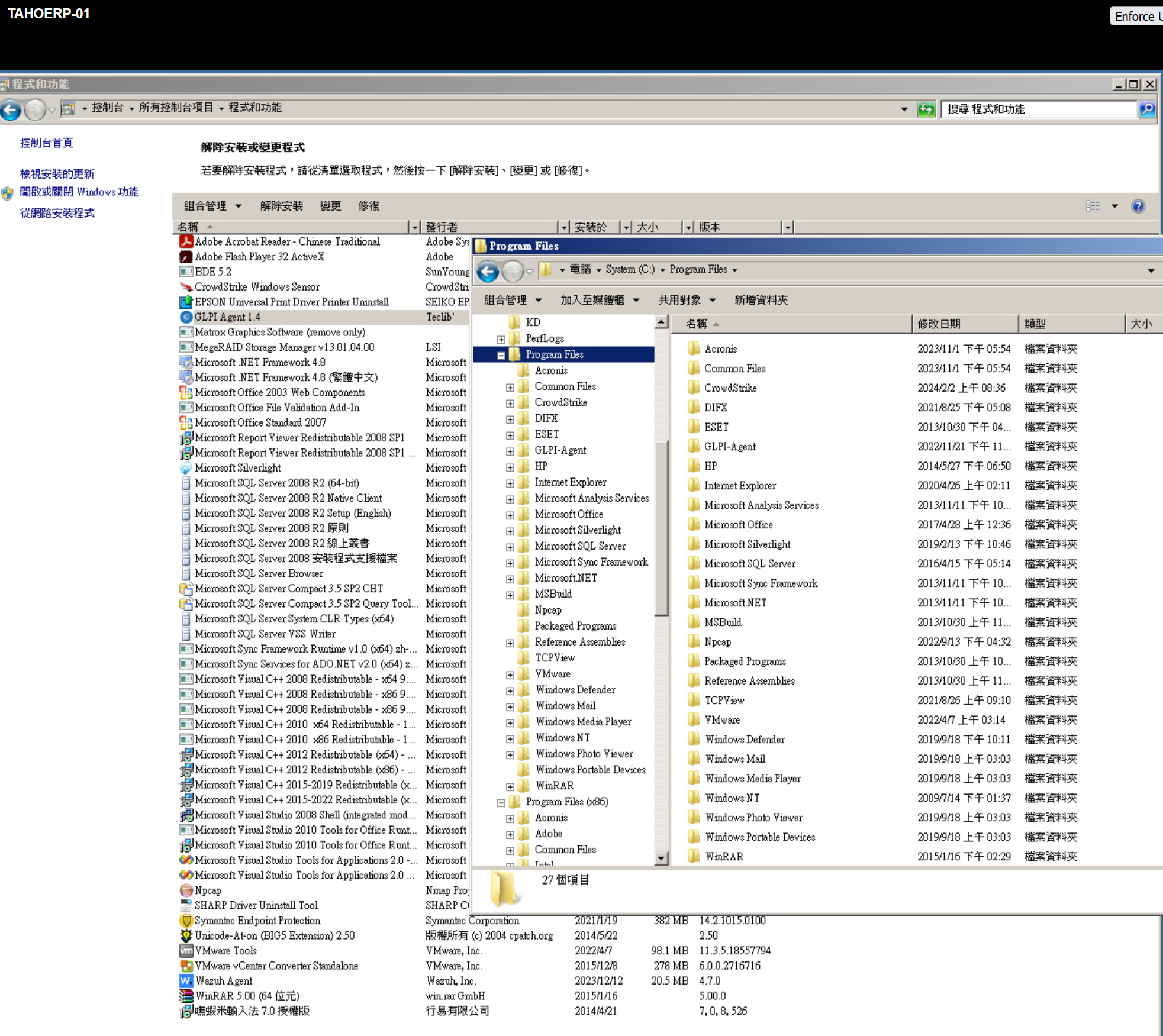Open the installed-on column filter dropdown
This screenshot has height=1036, width=1163.
(626, 227)
